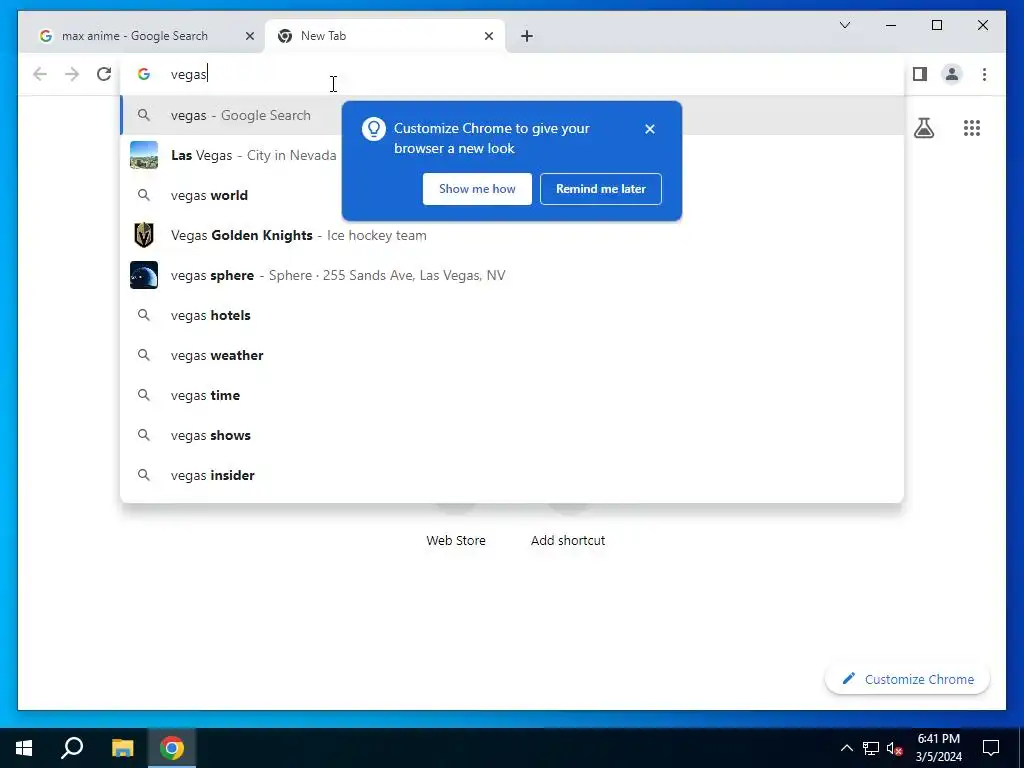This screenshot has width=1024, height=768.
Task: Click the Chrome taskbar icon
Action: [172, 748]
